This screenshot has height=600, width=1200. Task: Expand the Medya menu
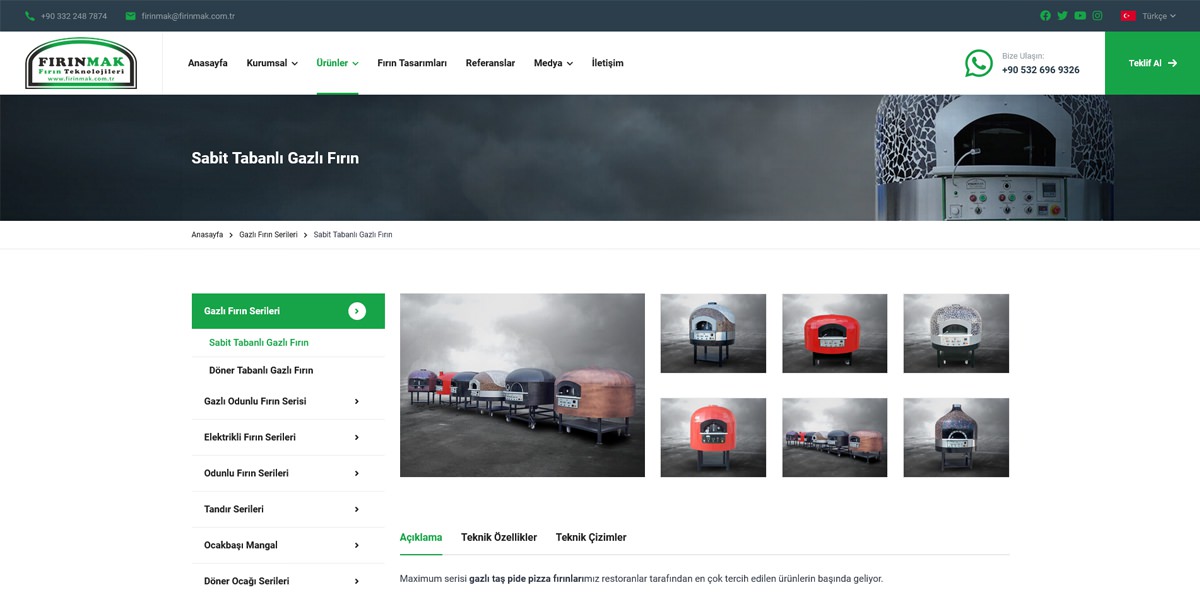point(553,63)
